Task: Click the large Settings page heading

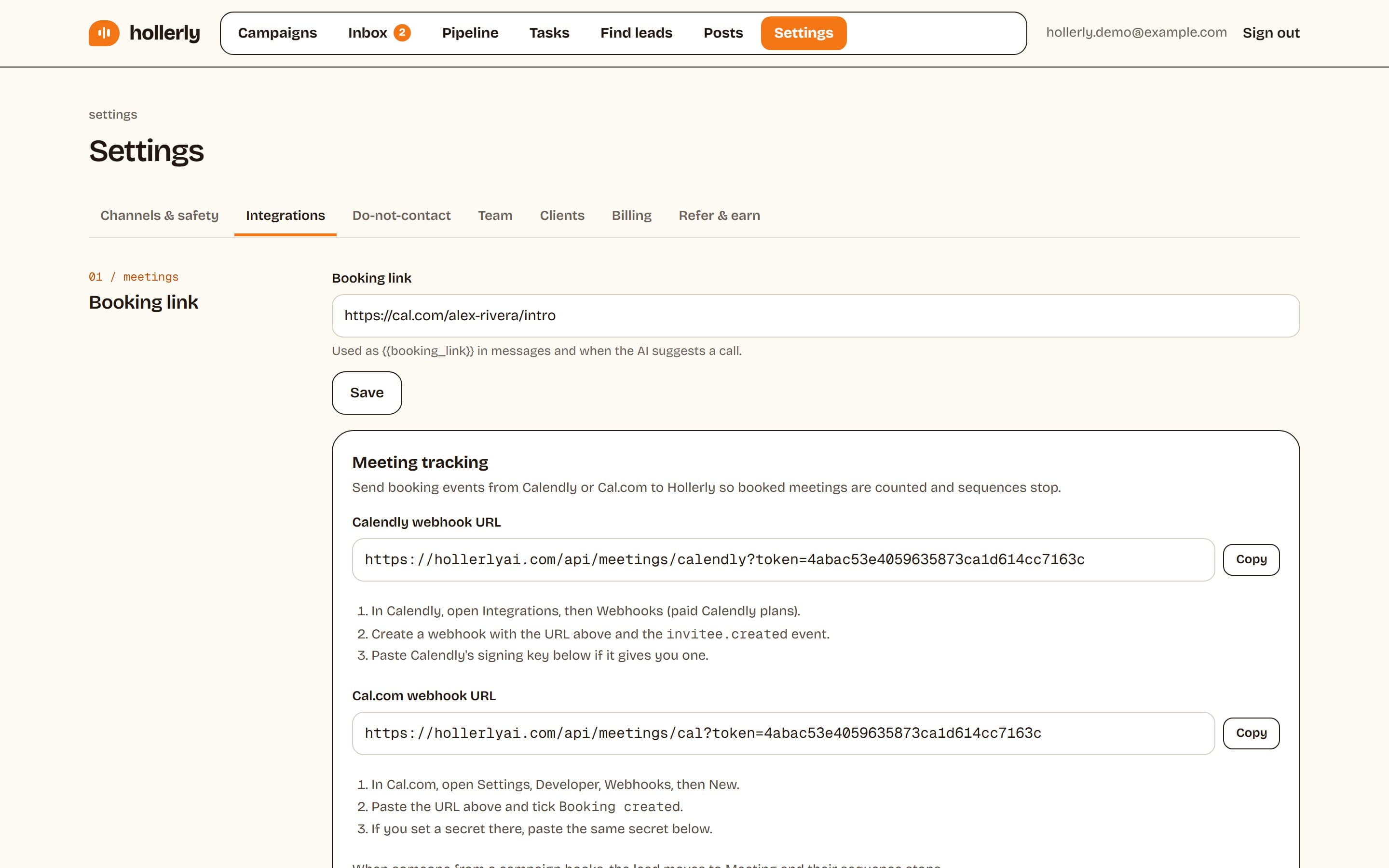Action: tap(146, 151)
